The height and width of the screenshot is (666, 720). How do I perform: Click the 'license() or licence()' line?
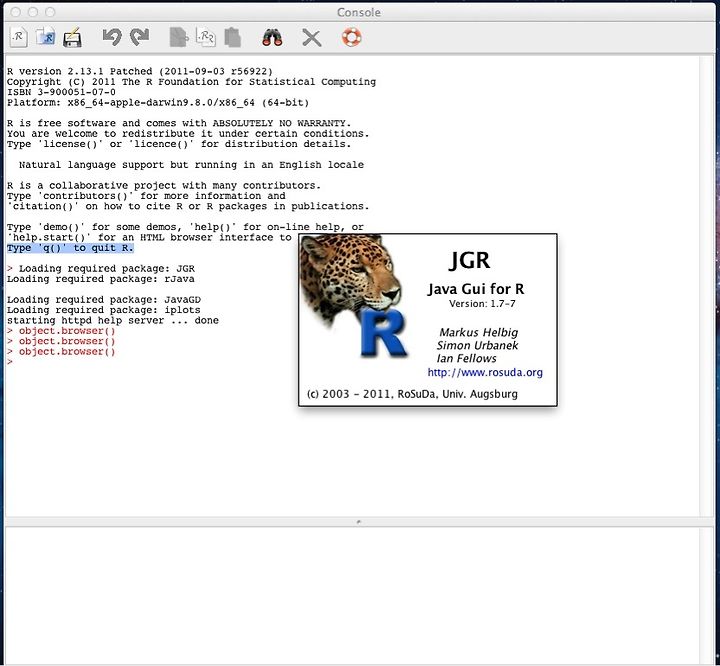pos(179,144)
